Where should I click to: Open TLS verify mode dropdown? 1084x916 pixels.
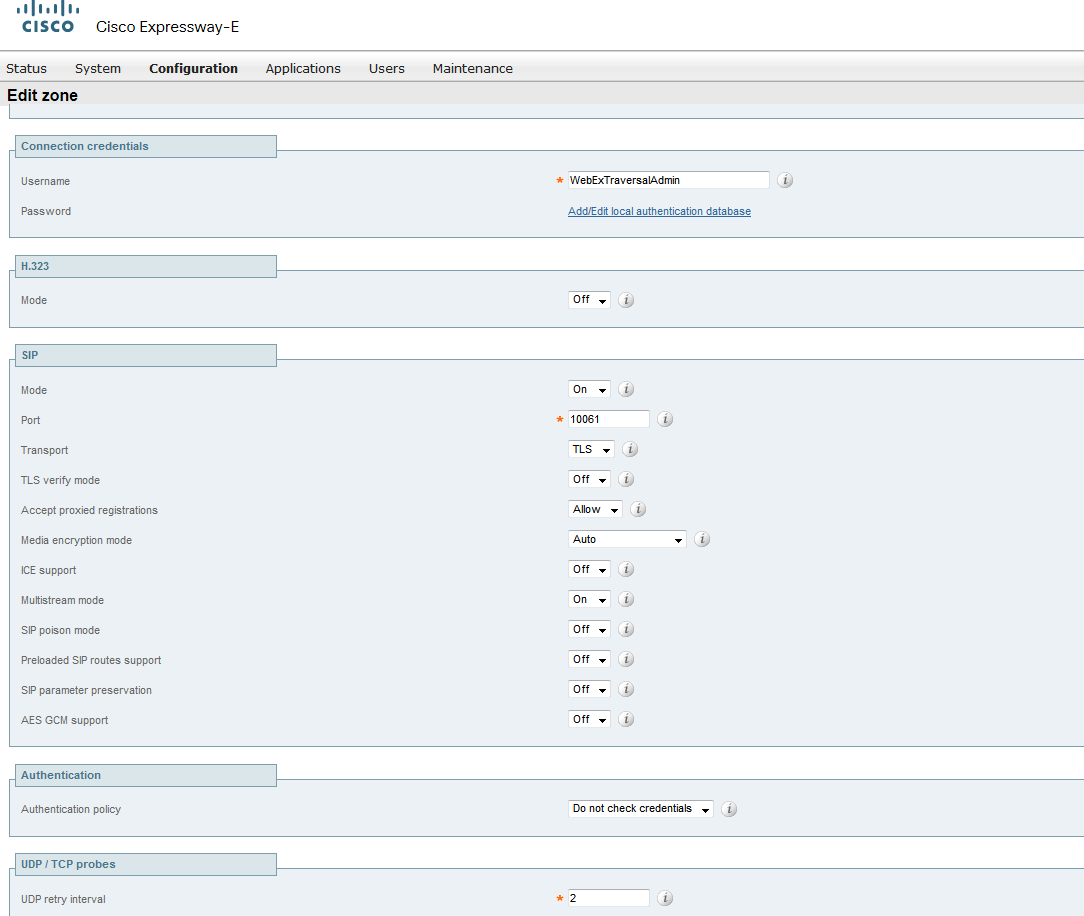589,479
